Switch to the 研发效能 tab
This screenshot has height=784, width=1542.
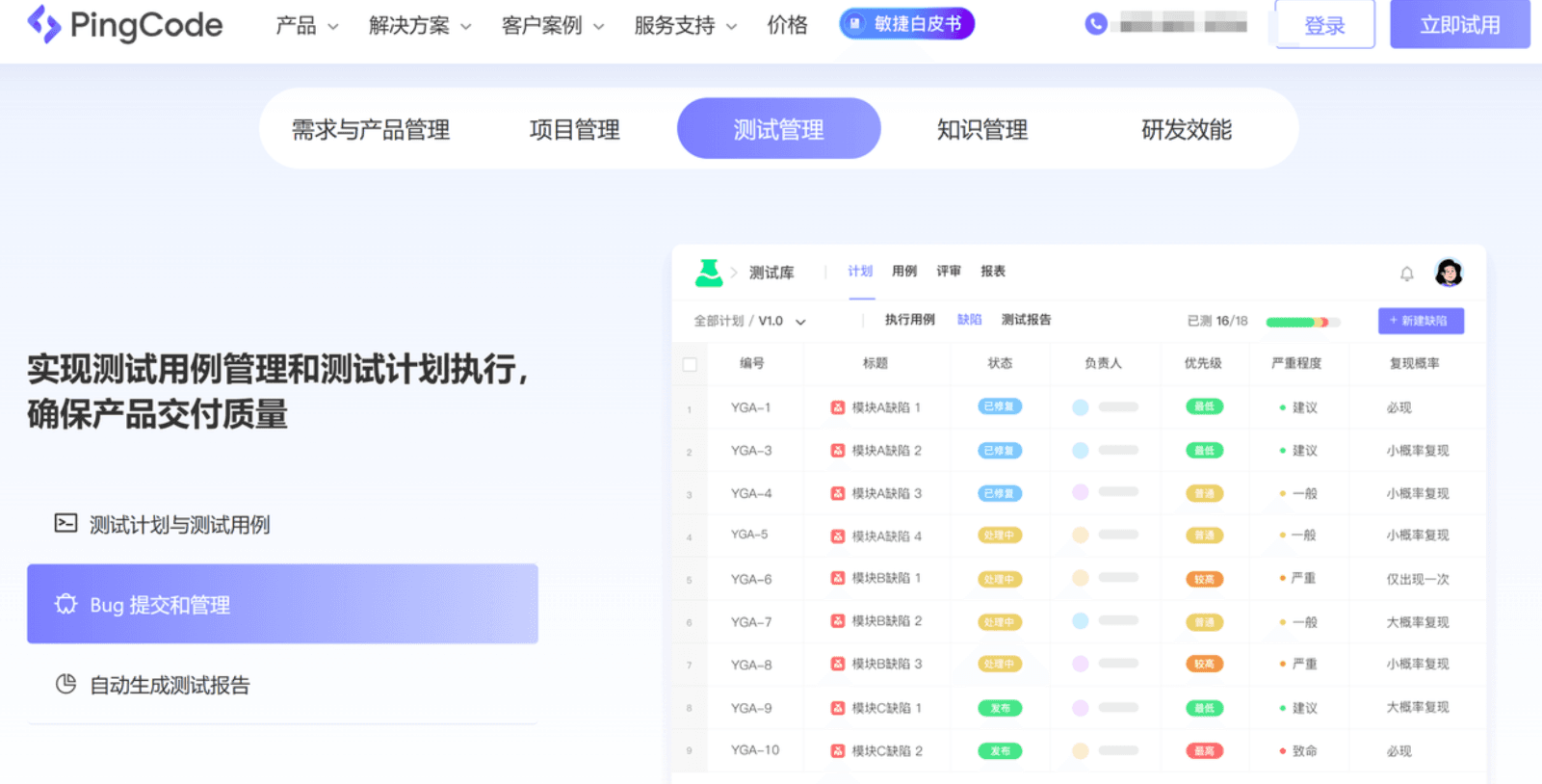point(1187,129)
